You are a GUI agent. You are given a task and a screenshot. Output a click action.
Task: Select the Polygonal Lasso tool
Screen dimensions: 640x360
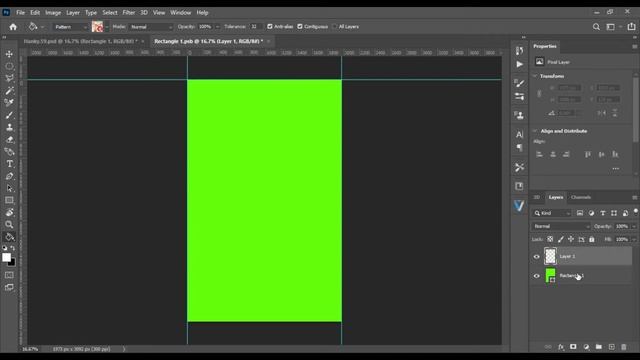coord(9,78)
